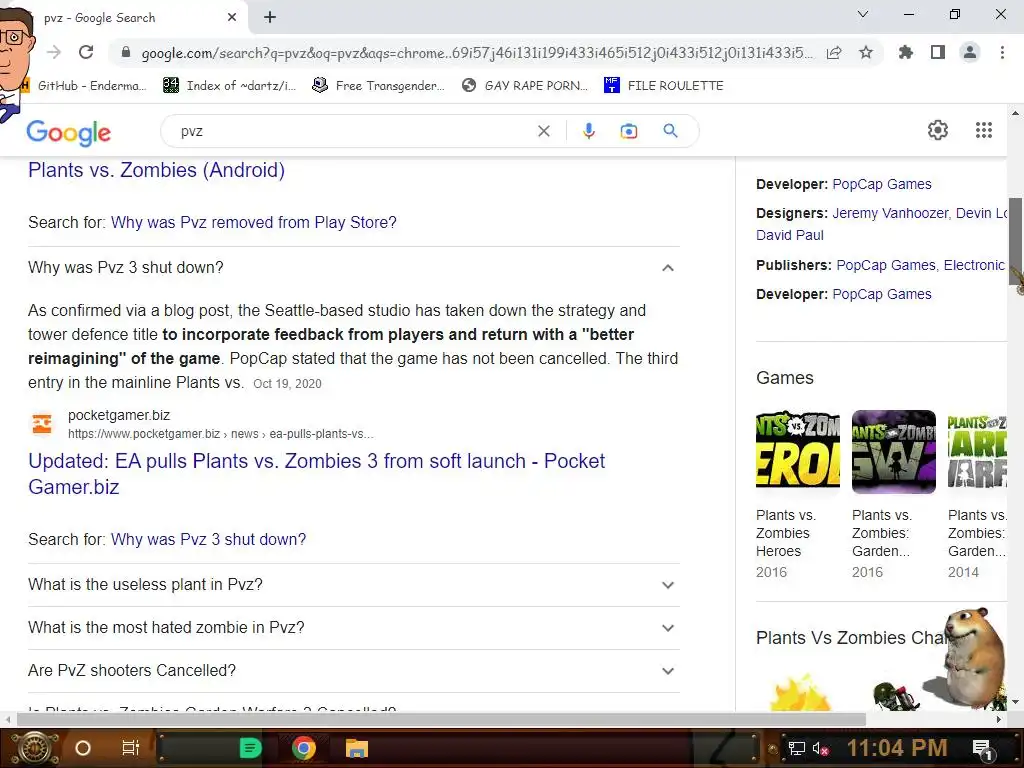1024x768 pixels.
Task: Open notification center icon
Action: (983, 749)
